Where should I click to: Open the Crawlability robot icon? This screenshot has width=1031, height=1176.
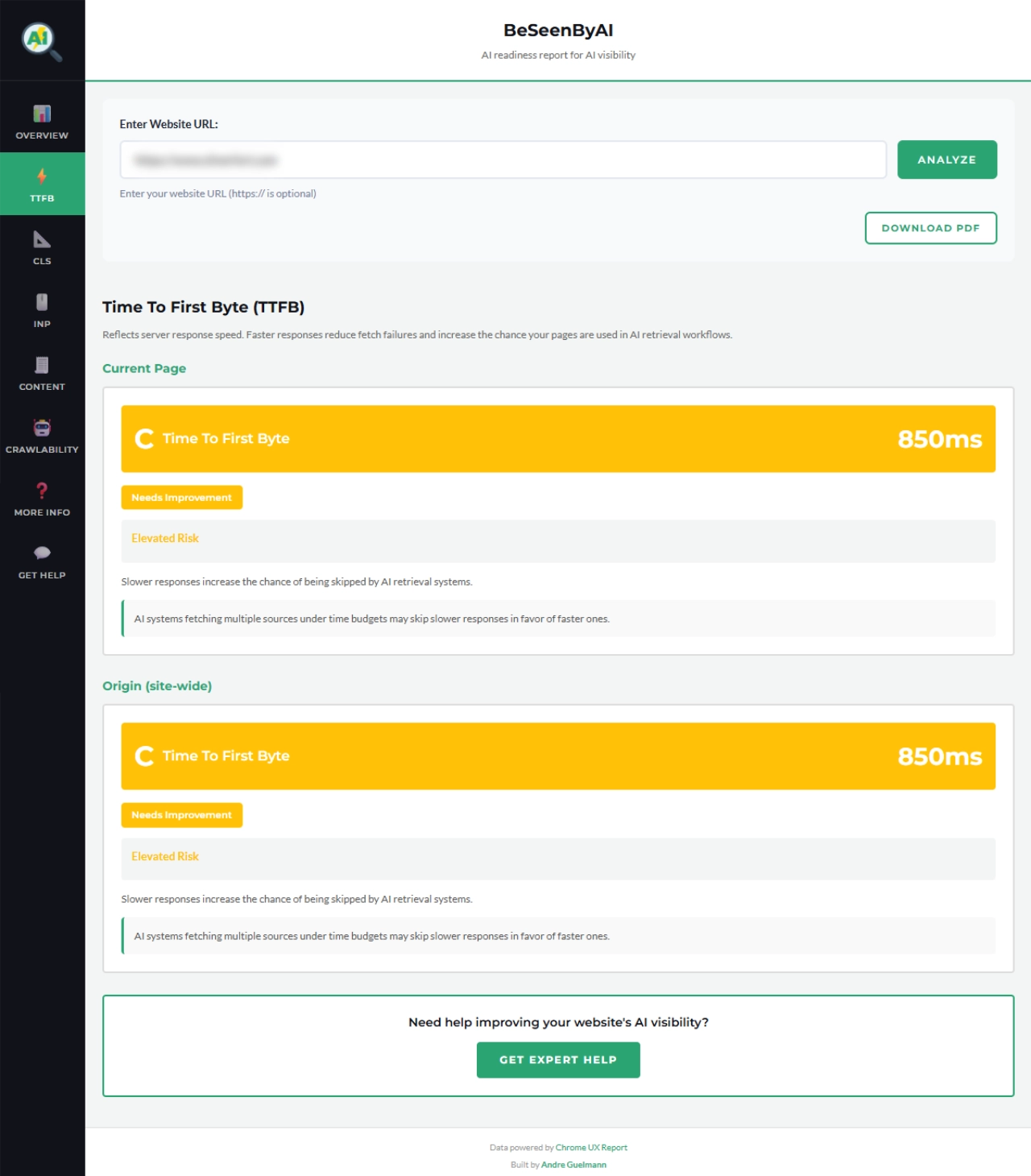point(41,428)
